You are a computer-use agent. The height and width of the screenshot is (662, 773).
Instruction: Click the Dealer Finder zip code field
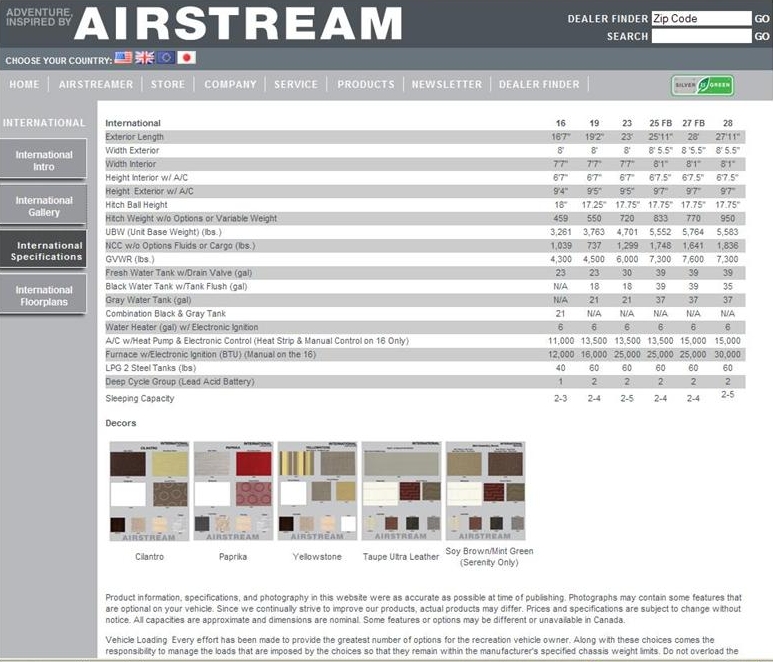tap(701, 19)
